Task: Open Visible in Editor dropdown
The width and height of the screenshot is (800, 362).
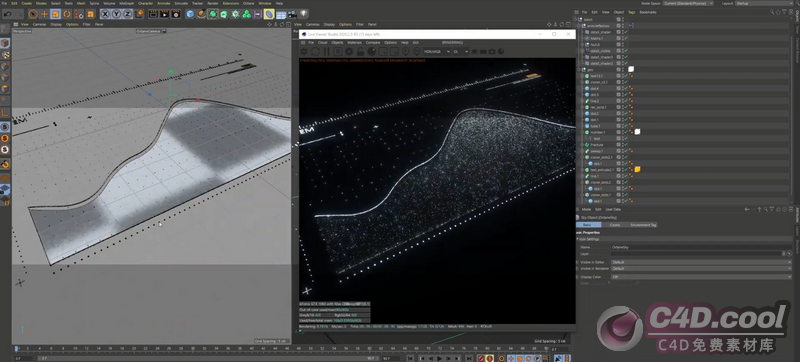Action: click(702, 262)
